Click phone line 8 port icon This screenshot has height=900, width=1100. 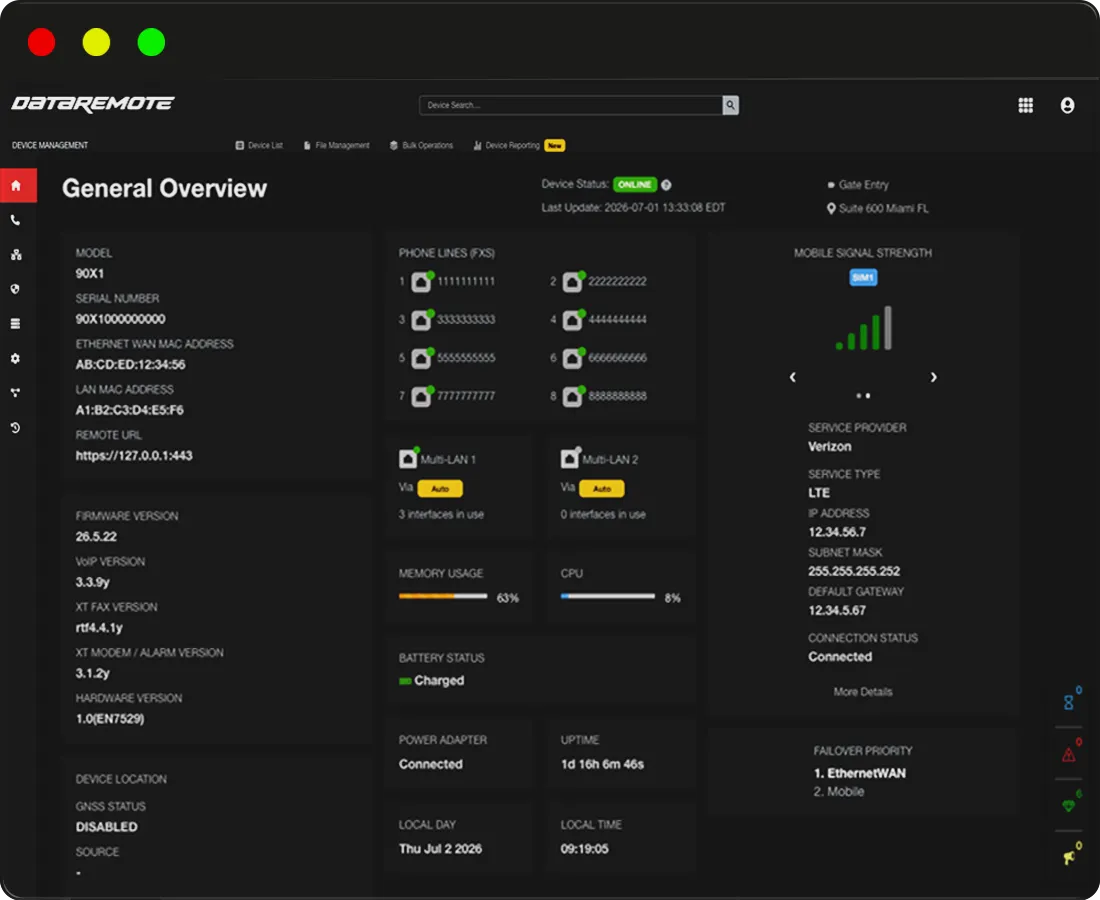pyautogui.click(x=573, y=396)
